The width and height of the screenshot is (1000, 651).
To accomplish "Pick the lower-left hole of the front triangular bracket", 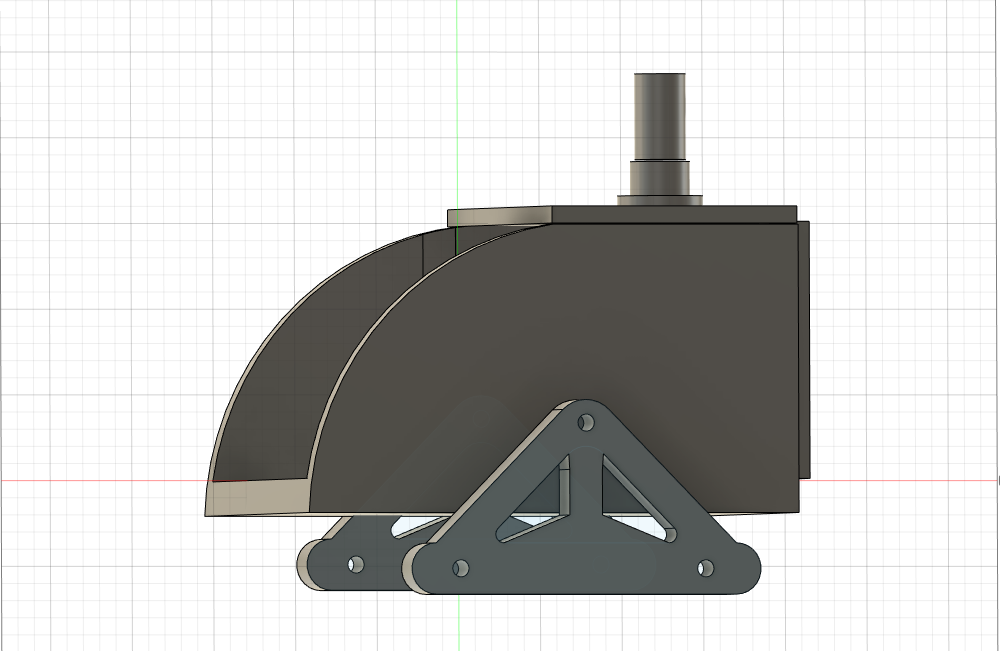I will click(460, 568).
